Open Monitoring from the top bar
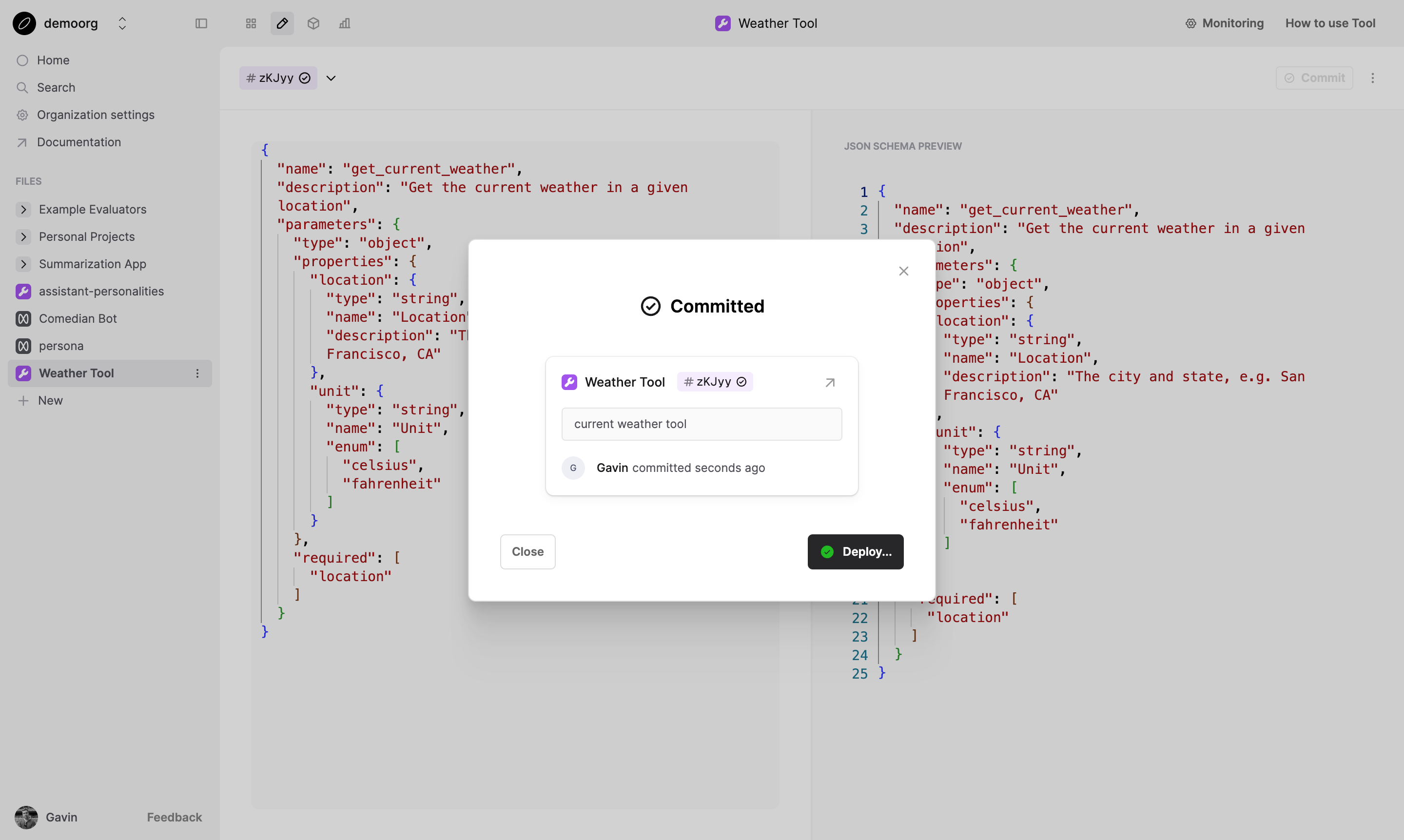This screenshot has height=840, width=1404. (x=1225, y=23)
